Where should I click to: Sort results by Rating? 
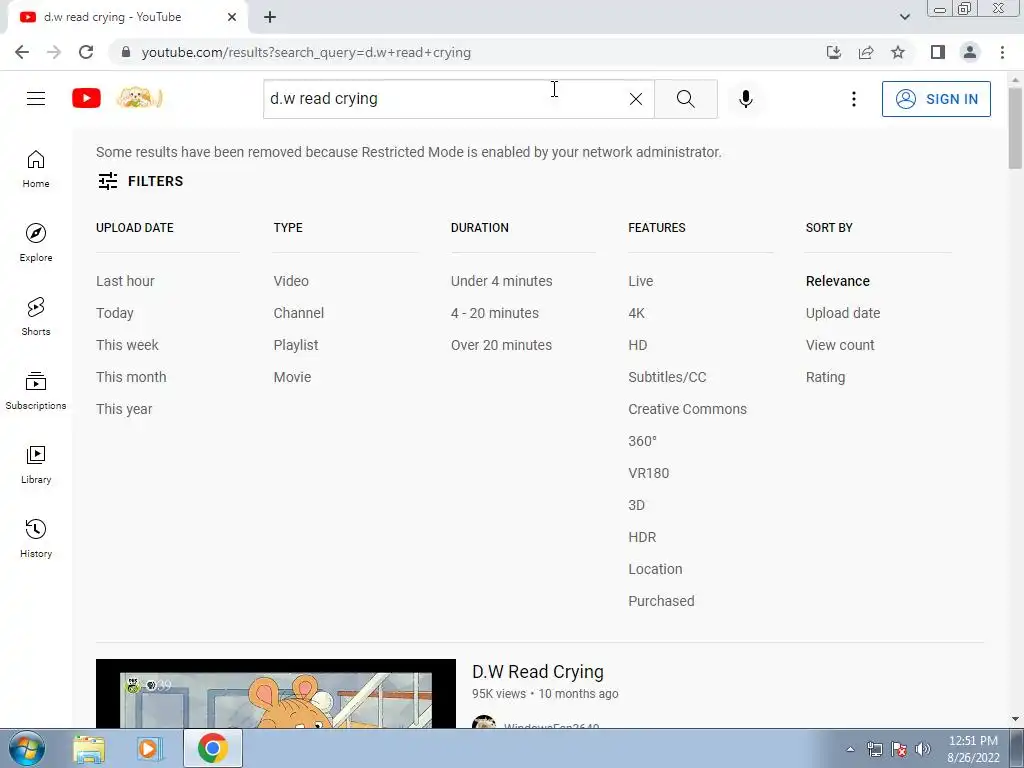tap(825, 377)
